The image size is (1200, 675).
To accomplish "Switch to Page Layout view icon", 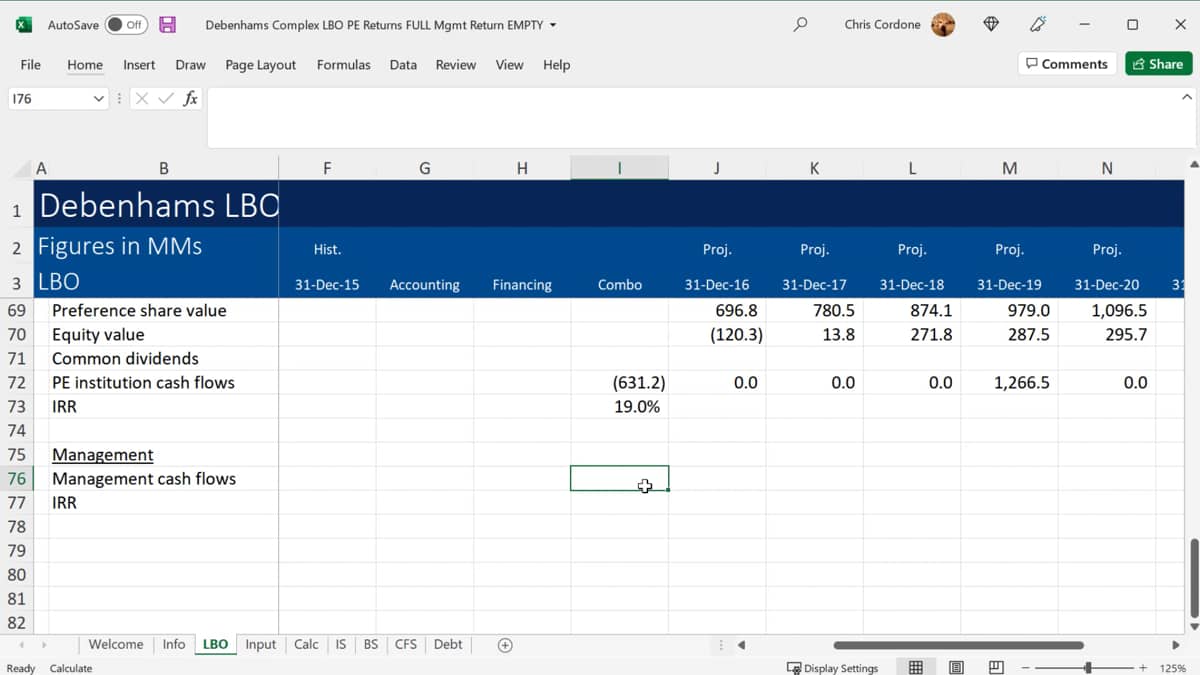I will click(x=956, y=667).
